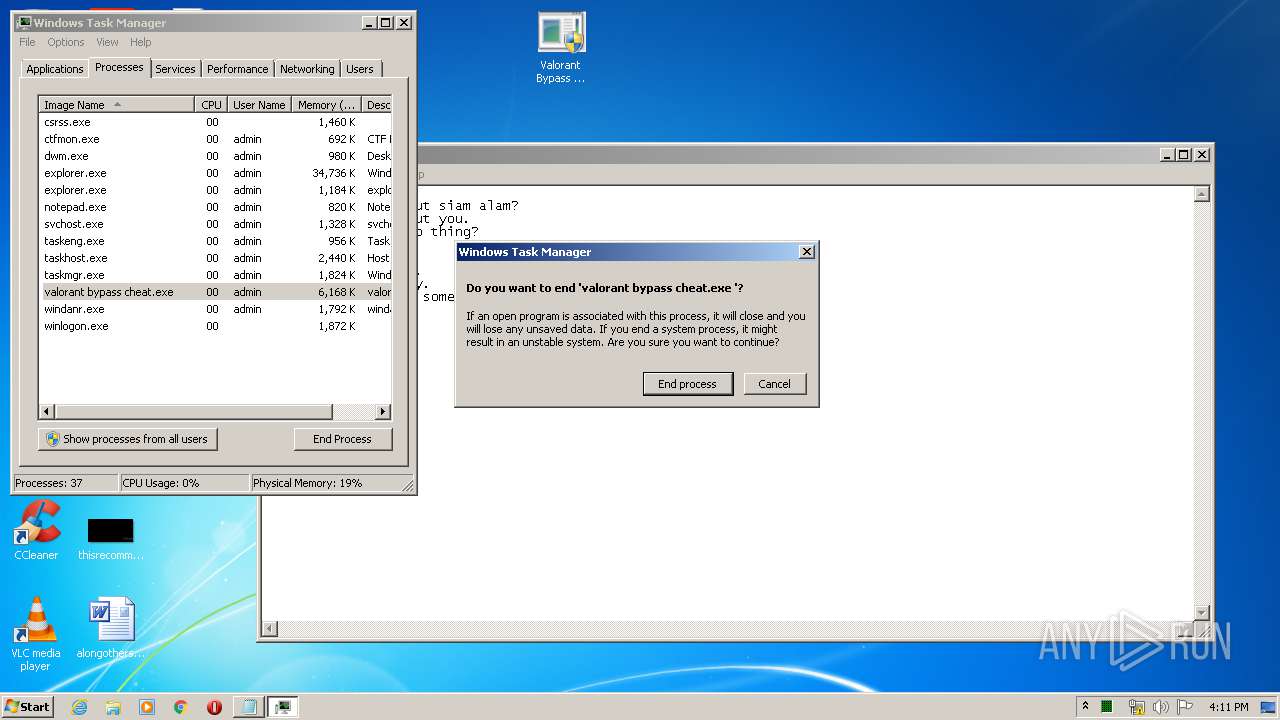
Task: Sort processes by CPU column
Action: (x=211, y=104)
